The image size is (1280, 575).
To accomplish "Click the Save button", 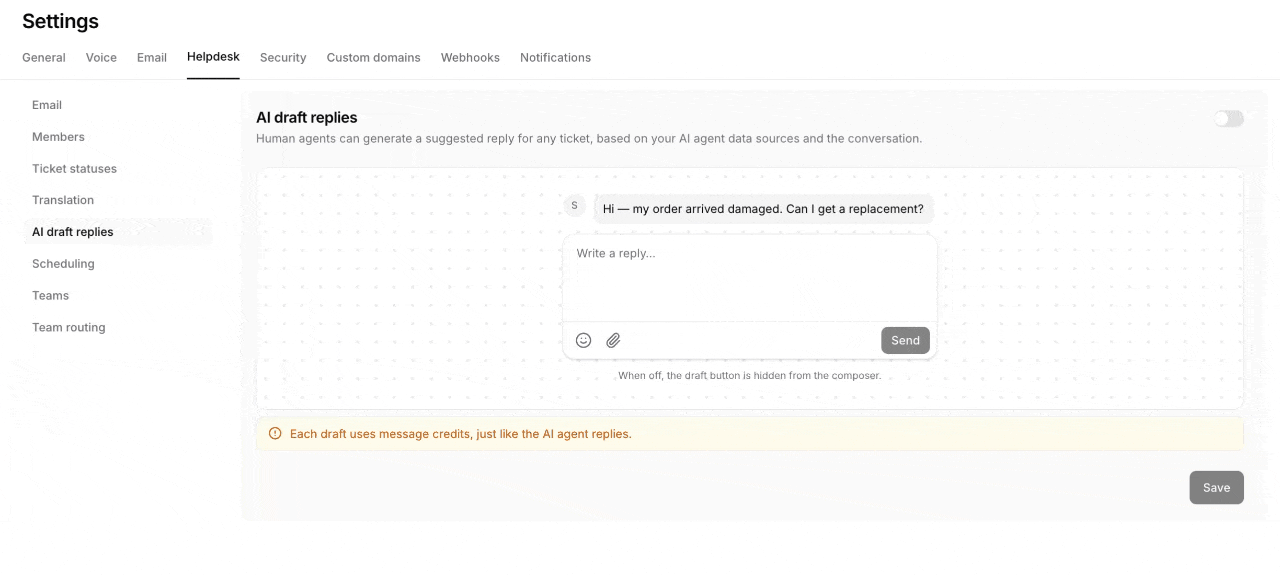I will tap(1216, 488).
